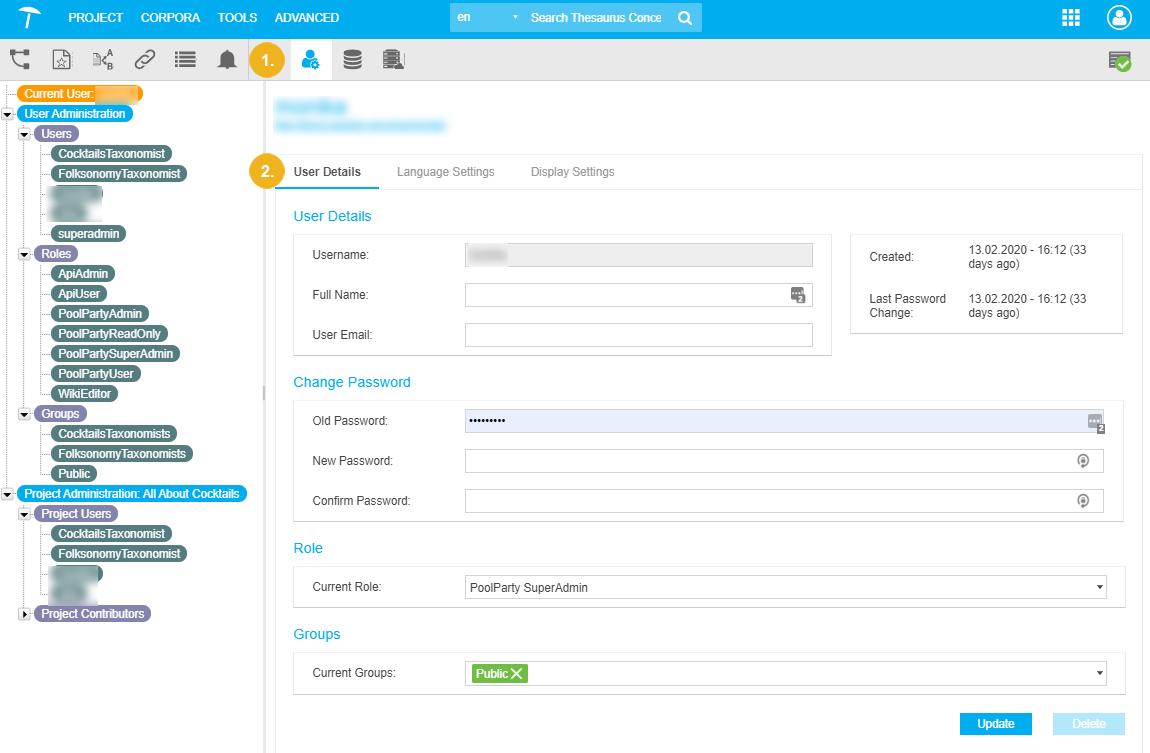Collapse the User Administration node

point(7,114)
